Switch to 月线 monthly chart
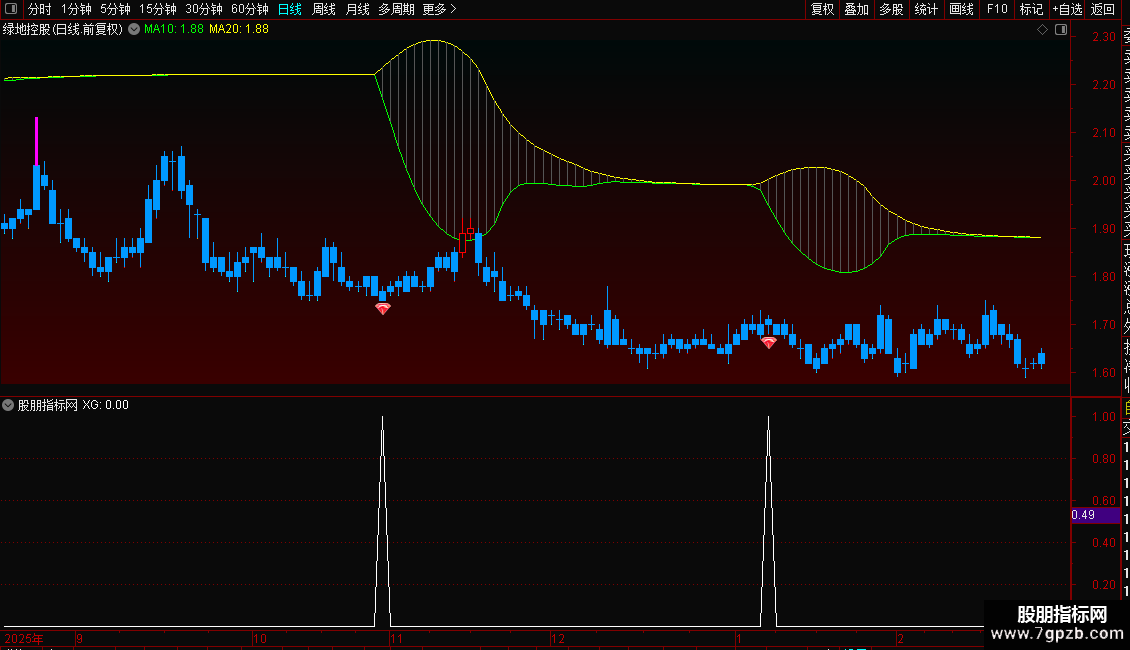 point(357,9)
